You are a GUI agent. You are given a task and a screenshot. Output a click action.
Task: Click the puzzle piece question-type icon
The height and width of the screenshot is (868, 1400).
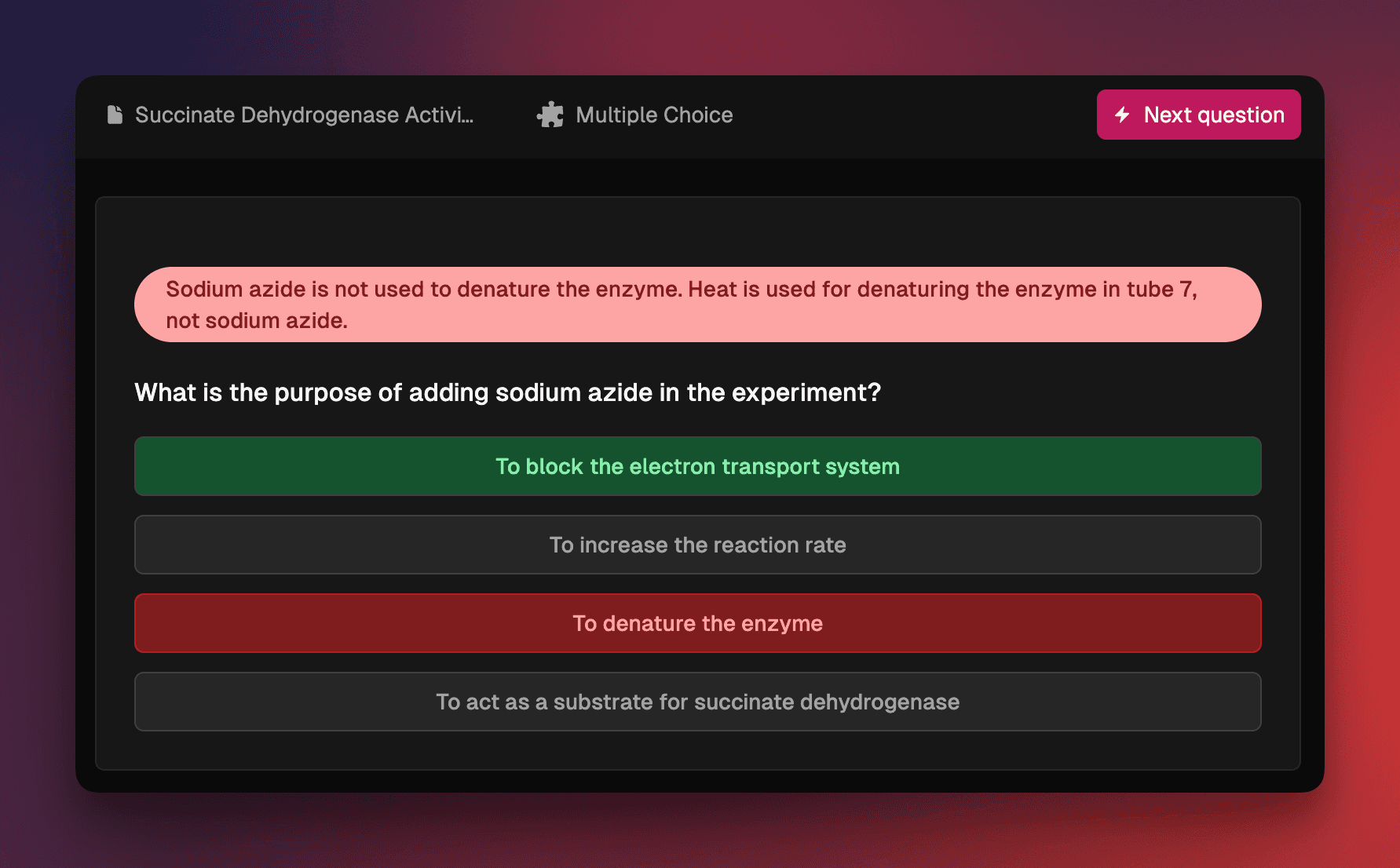pyautogui.click(x=550, y=115)
